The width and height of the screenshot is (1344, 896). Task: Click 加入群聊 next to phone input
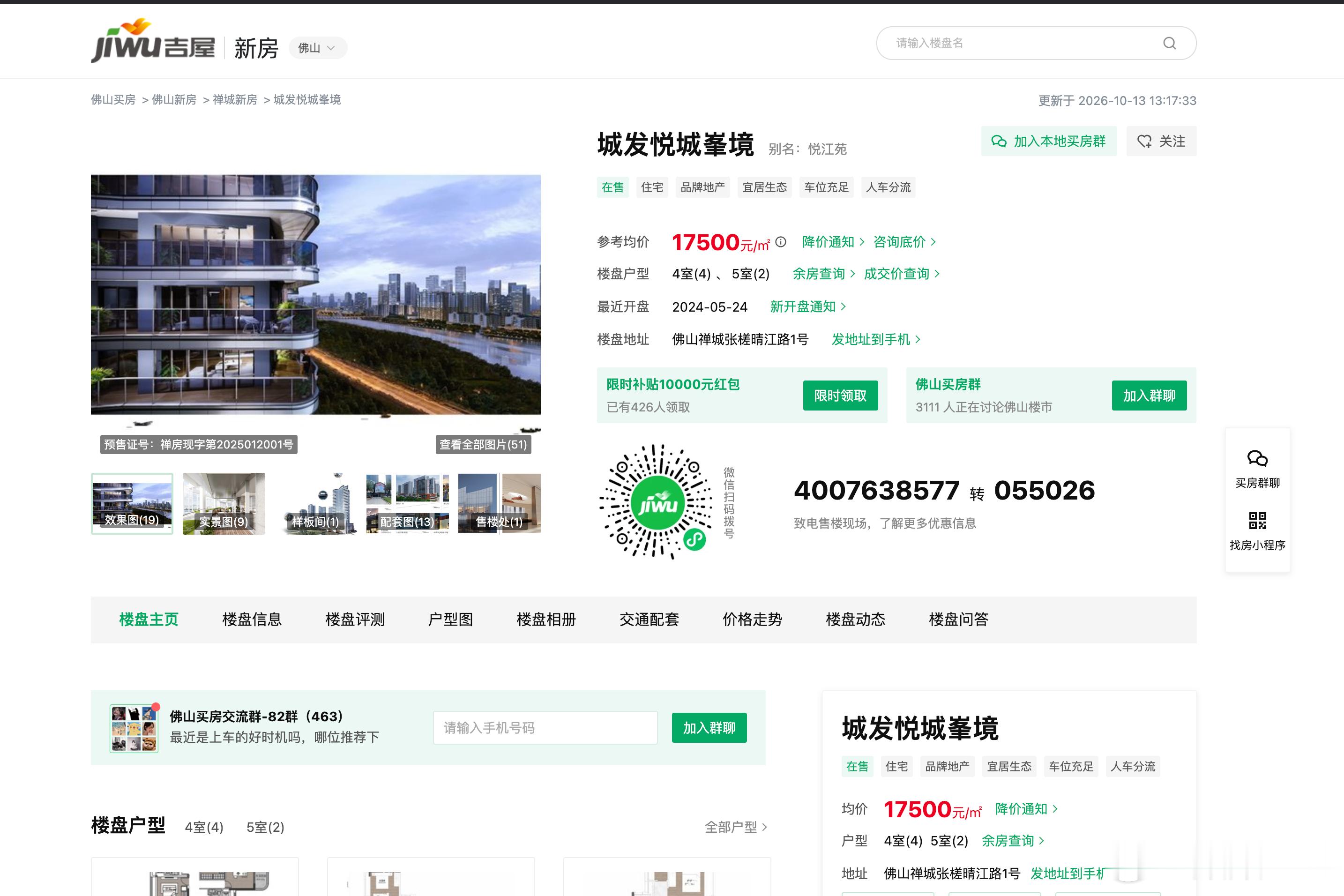(709, 728)
